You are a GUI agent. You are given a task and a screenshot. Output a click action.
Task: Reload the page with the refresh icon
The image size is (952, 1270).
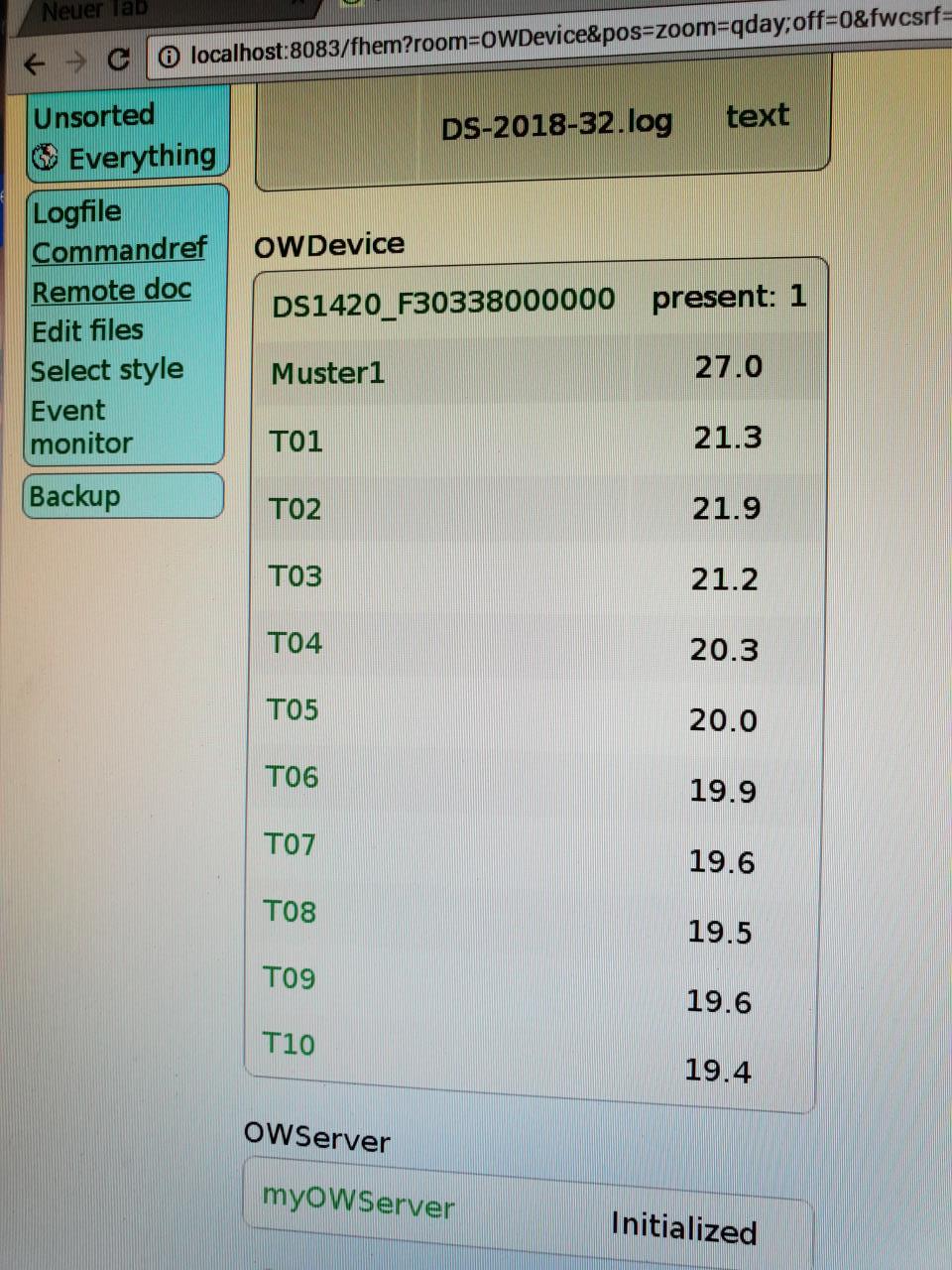point(118,60)
